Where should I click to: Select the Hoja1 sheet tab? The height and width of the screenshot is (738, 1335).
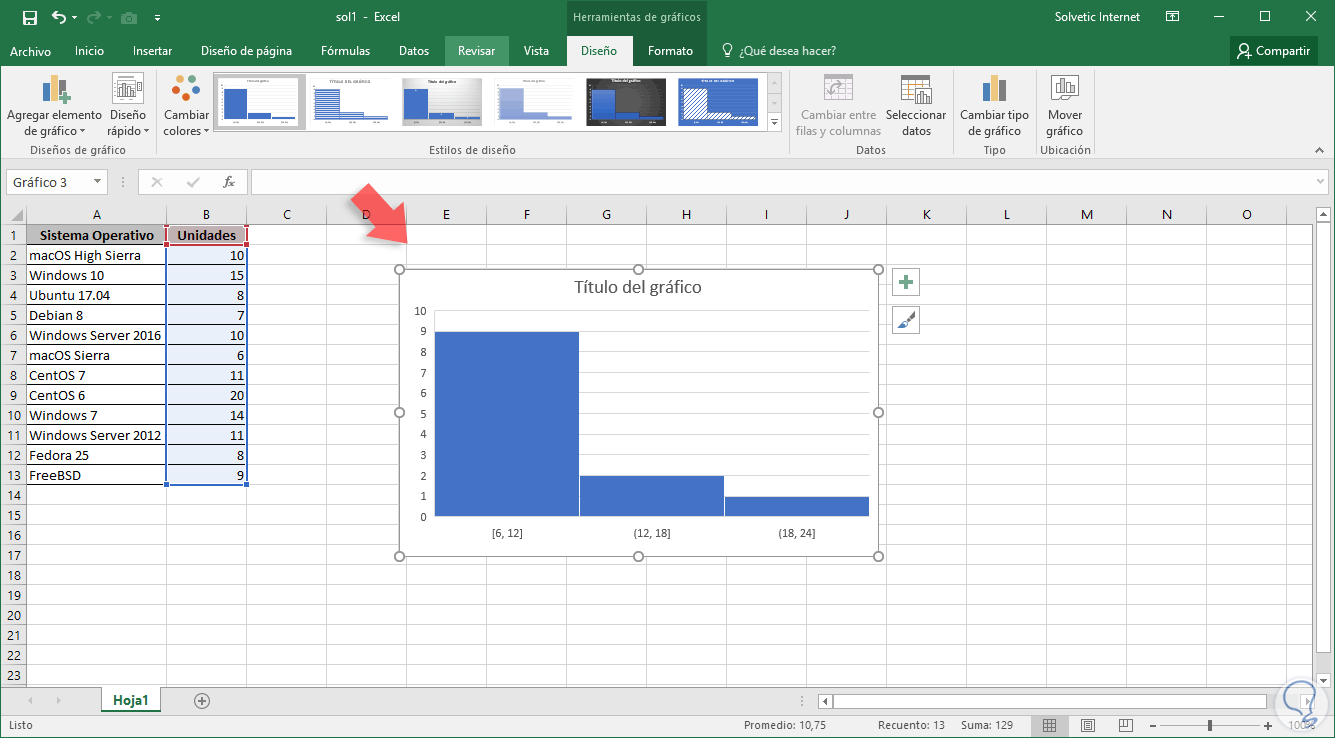coord(130,700)
